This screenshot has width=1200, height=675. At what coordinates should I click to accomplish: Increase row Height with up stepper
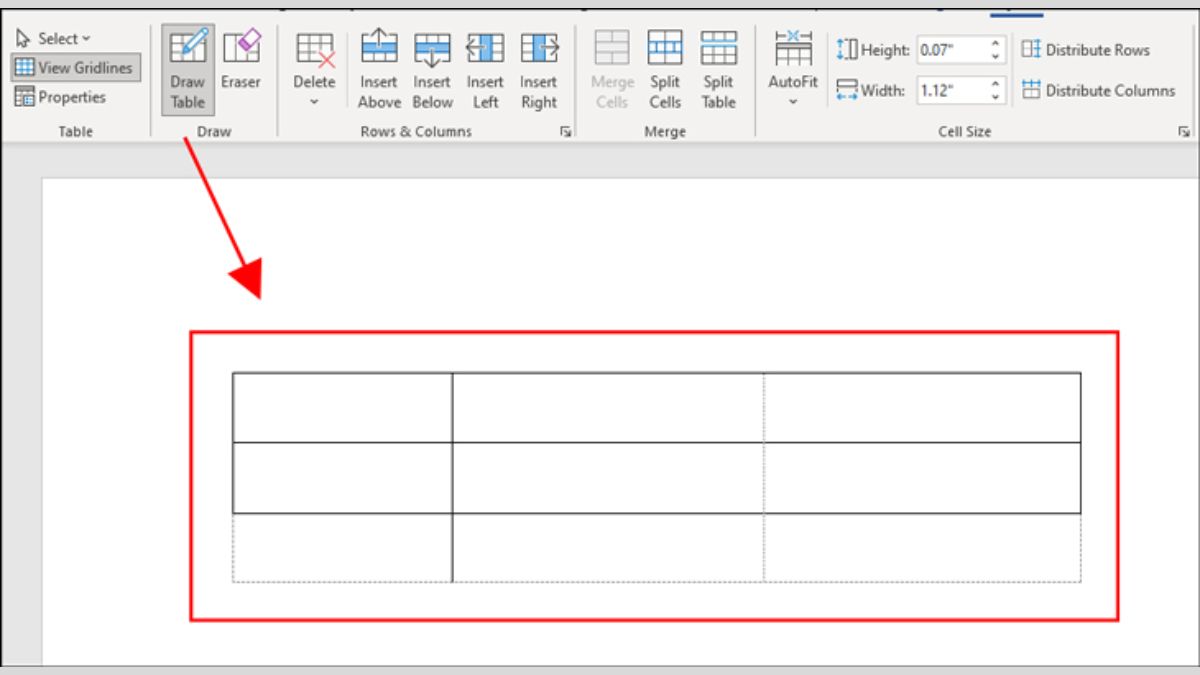(x=996, y=44)
